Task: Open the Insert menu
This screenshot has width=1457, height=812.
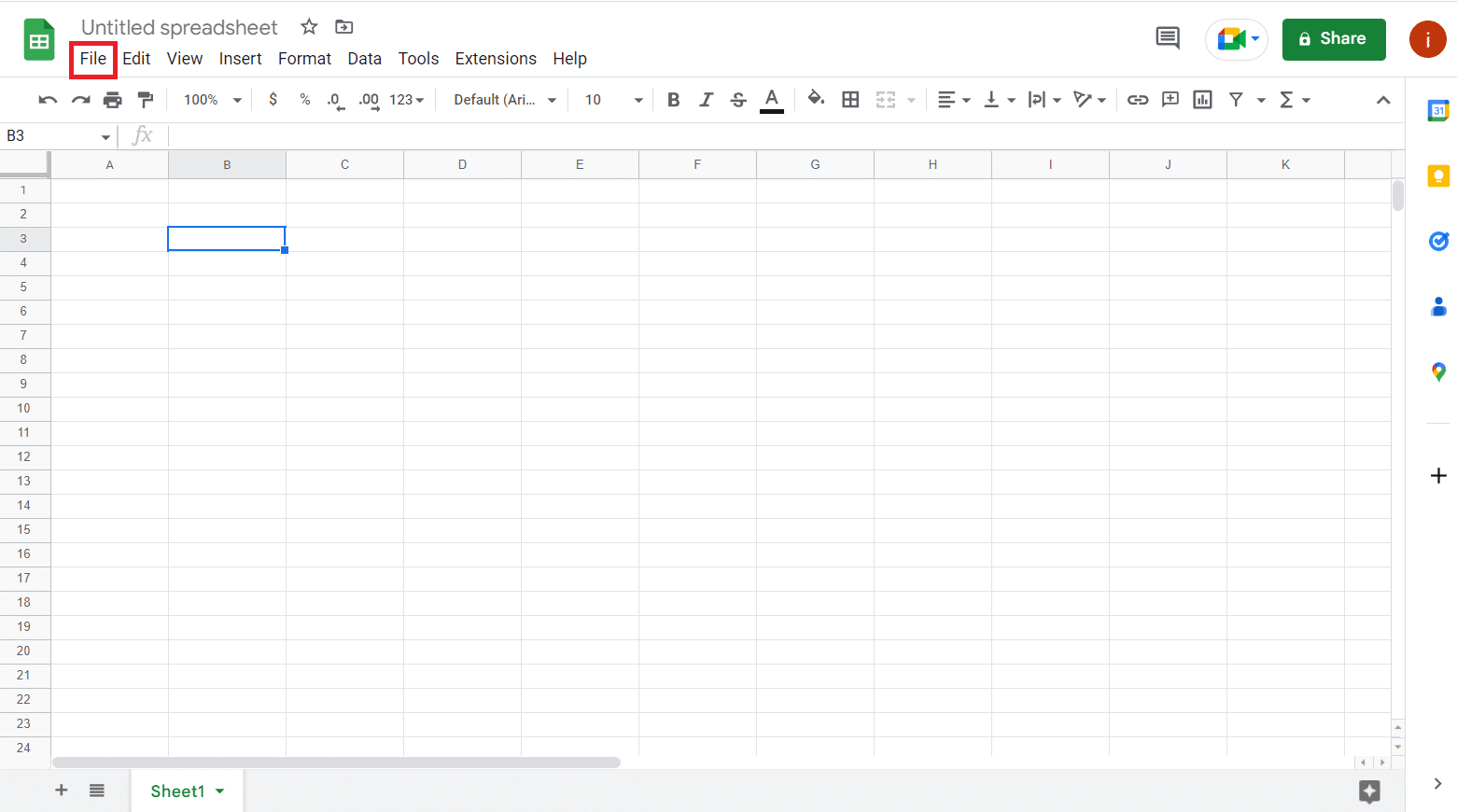Action: point(240,59)
